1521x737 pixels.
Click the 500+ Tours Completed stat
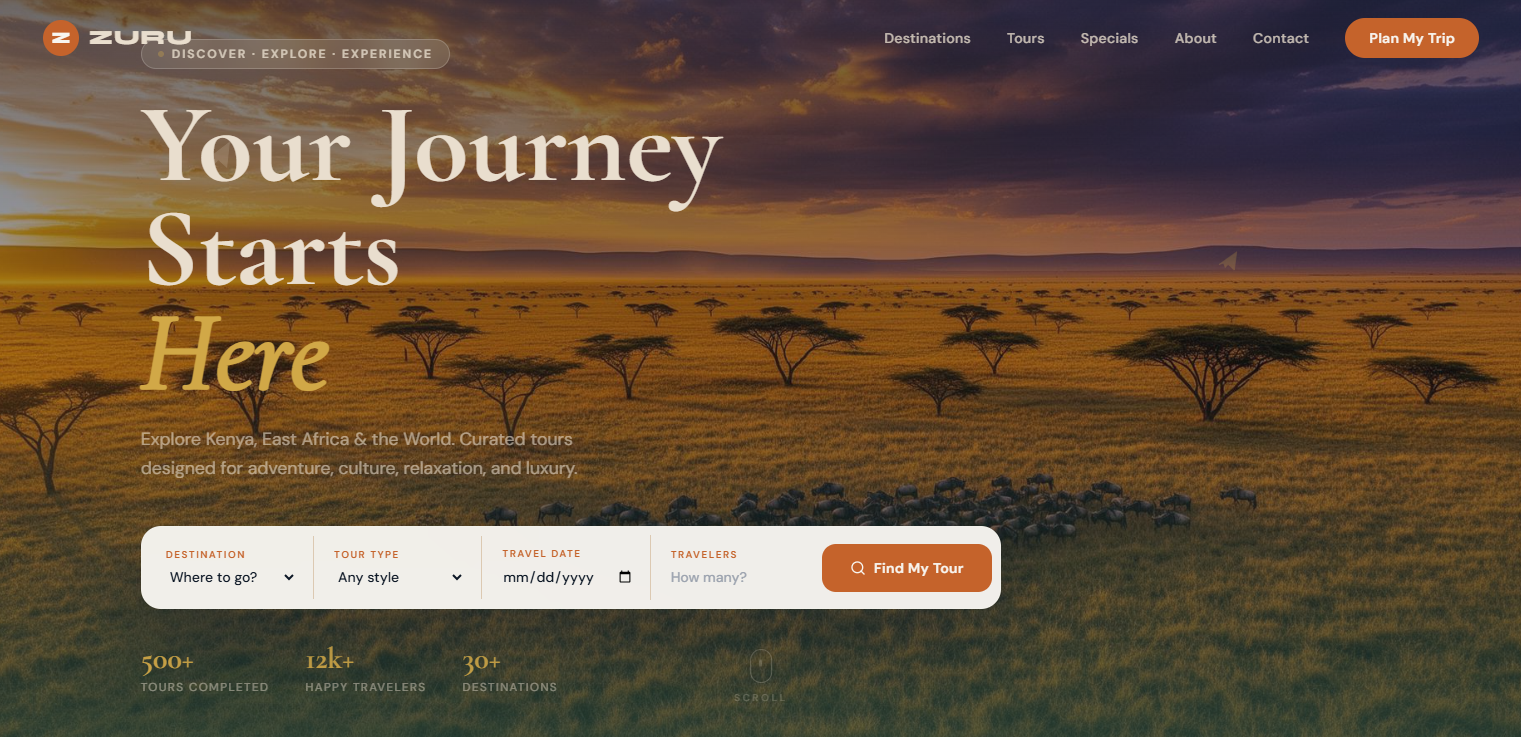click(x=204, y=673)
